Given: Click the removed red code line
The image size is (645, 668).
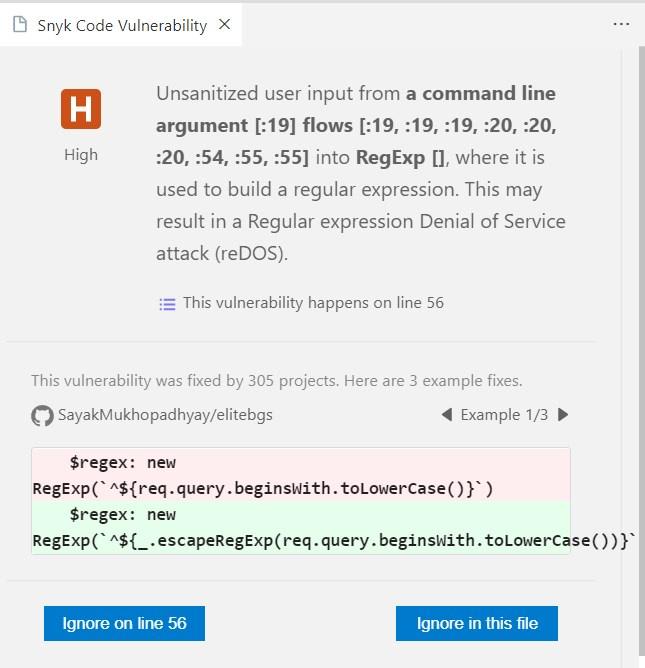Looking at the screenshot, I should point(301,475).
